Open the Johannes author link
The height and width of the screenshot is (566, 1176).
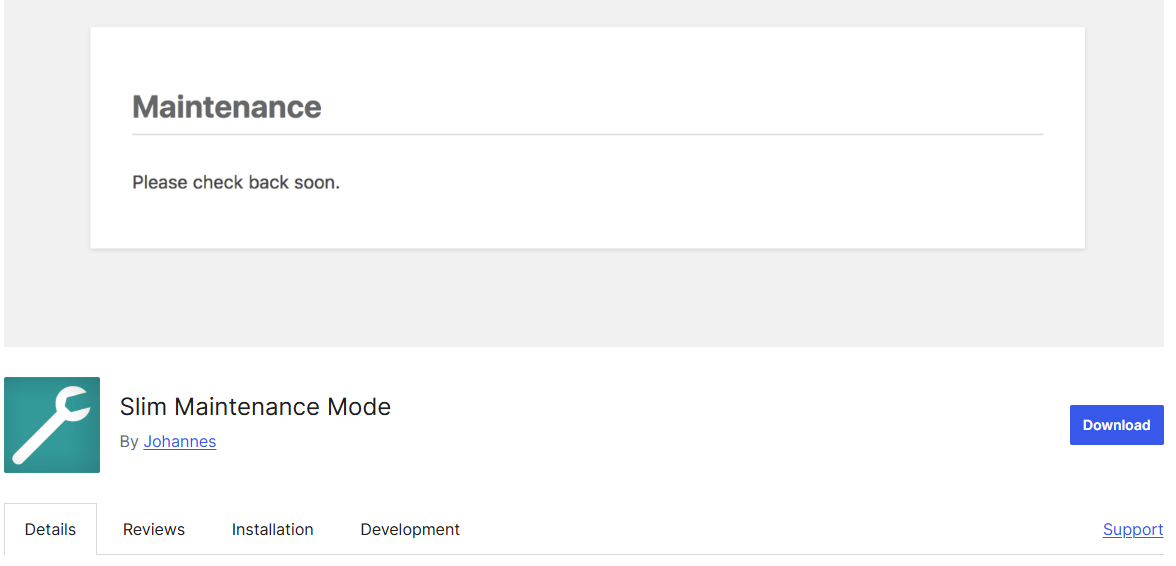(179, 442)
